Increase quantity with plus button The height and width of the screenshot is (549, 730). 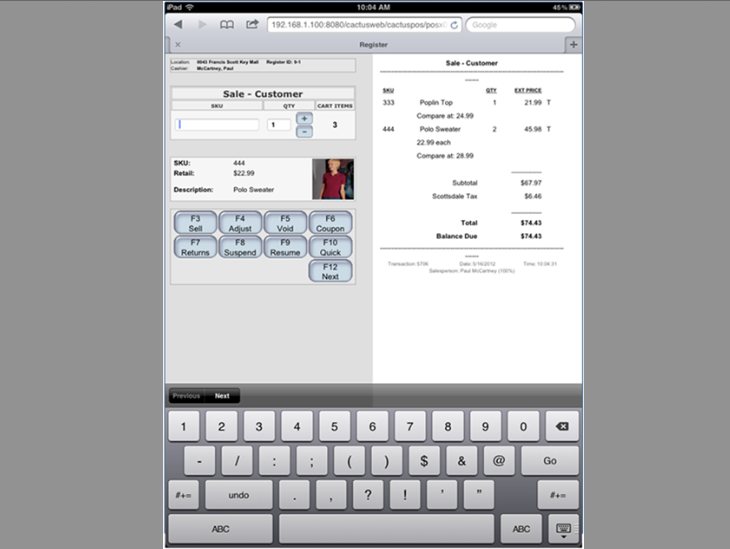[304, 119]
